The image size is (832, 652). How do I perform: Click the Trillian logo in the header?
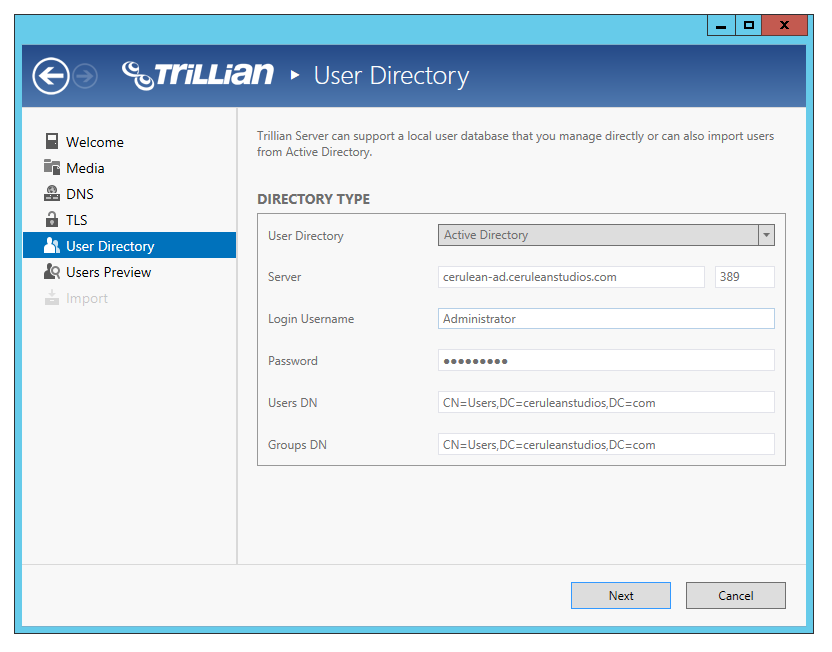click(x=197, y=73)
